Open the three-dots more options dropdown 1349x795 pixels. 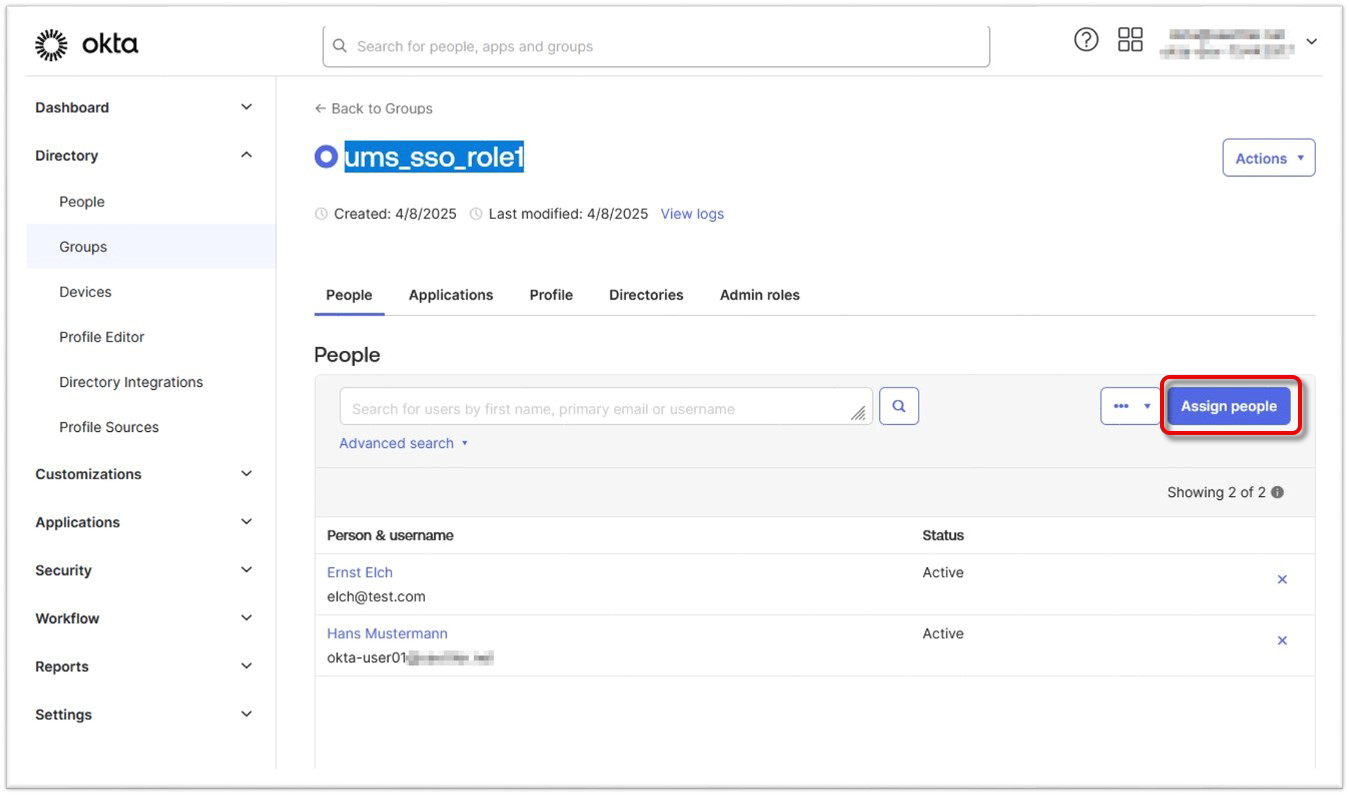click(1129, 406)
